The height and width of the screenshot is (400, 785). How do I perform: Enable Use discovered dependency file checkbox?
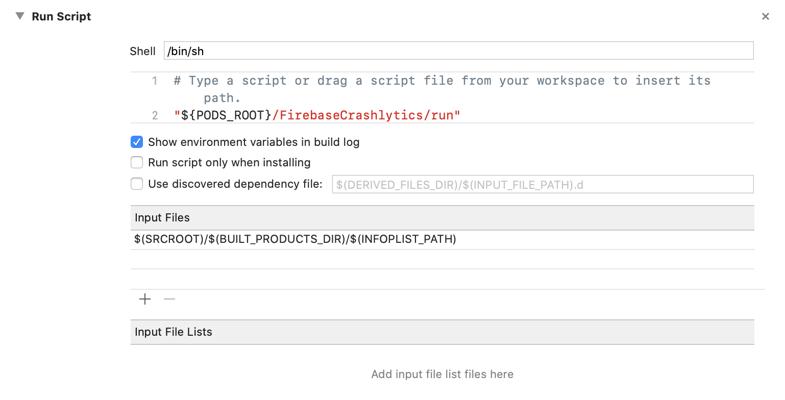[x=137, y=184]
